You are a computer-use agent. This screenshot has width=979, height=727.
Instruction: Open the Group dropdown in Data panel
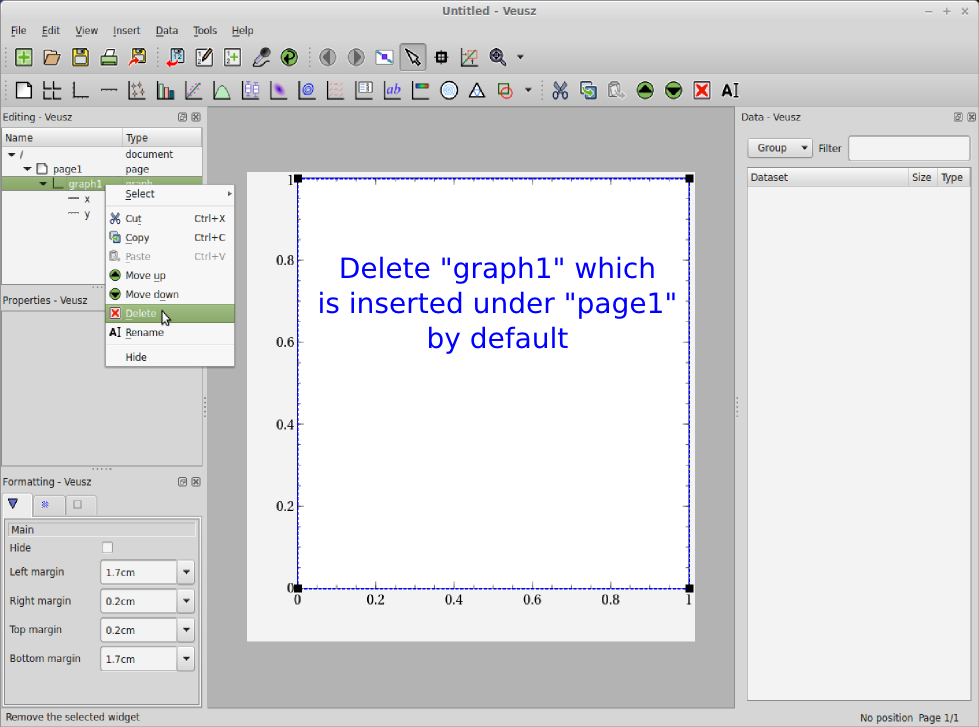point(779,148)
